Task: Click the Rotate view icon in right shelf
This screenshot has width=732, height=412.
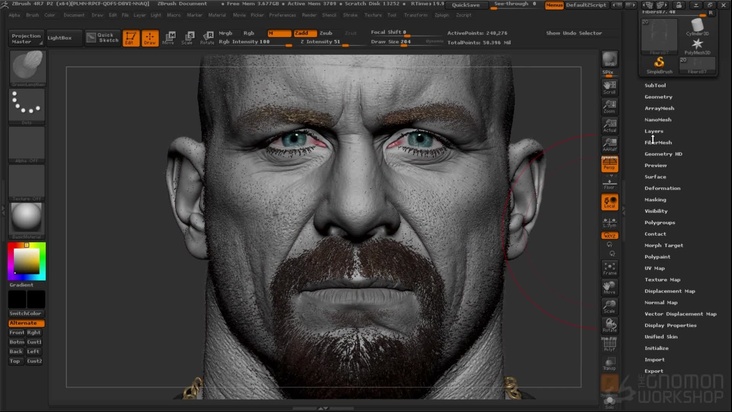Action: [x=609, y=325]
